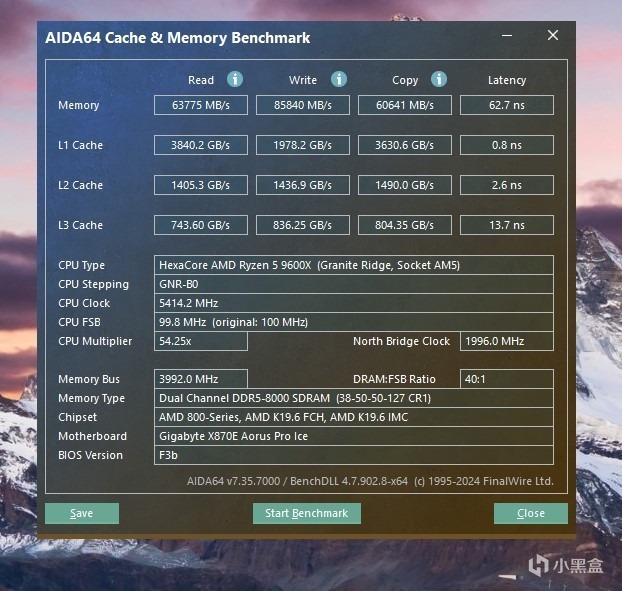
Task: Click the Motherboard Gigabyte X870E field
Action: pos(354,436)
